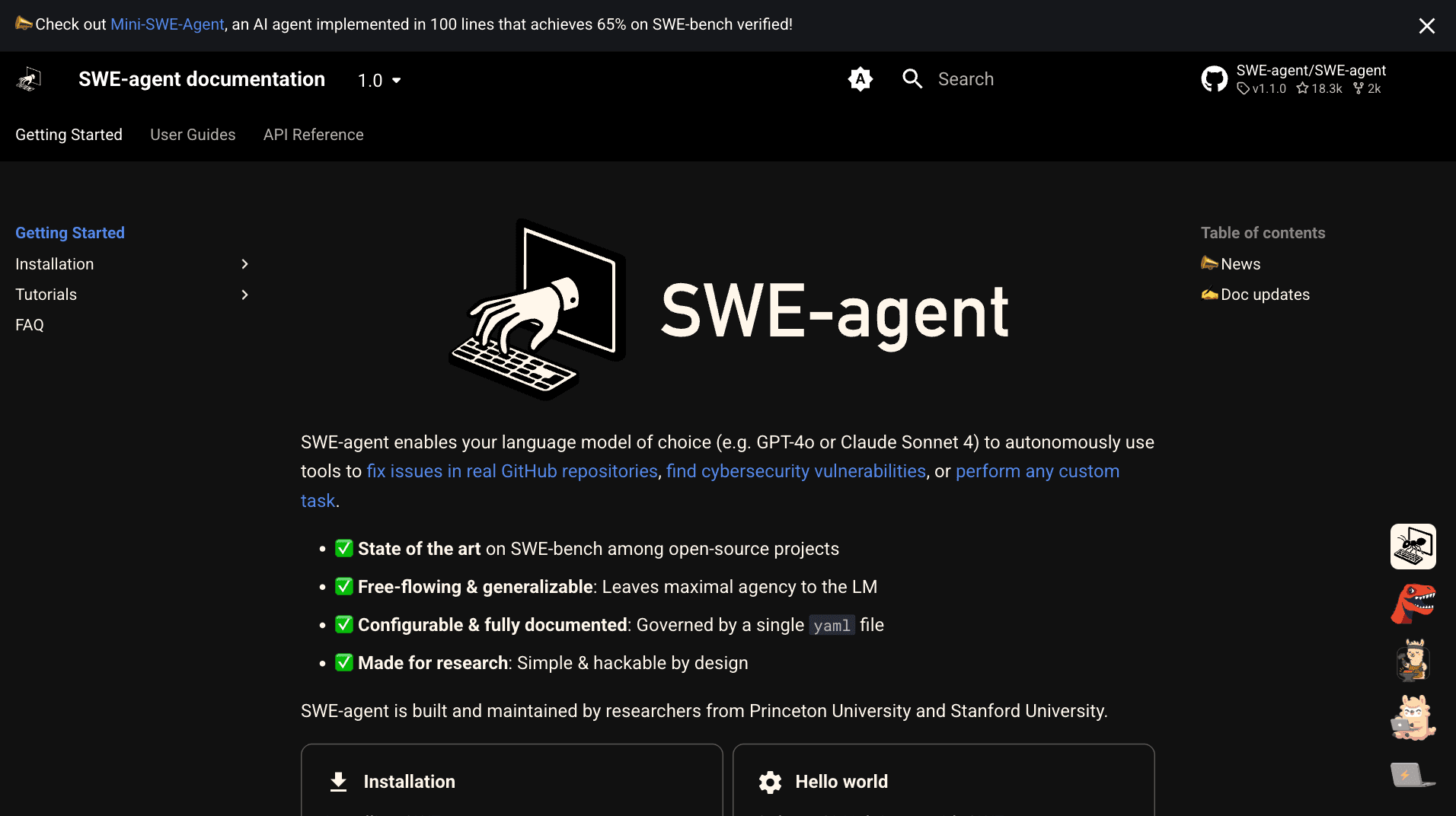Click the gear icon on Hello world card
The height and width of the screenshot is (816, 1456).
(770, 782)
